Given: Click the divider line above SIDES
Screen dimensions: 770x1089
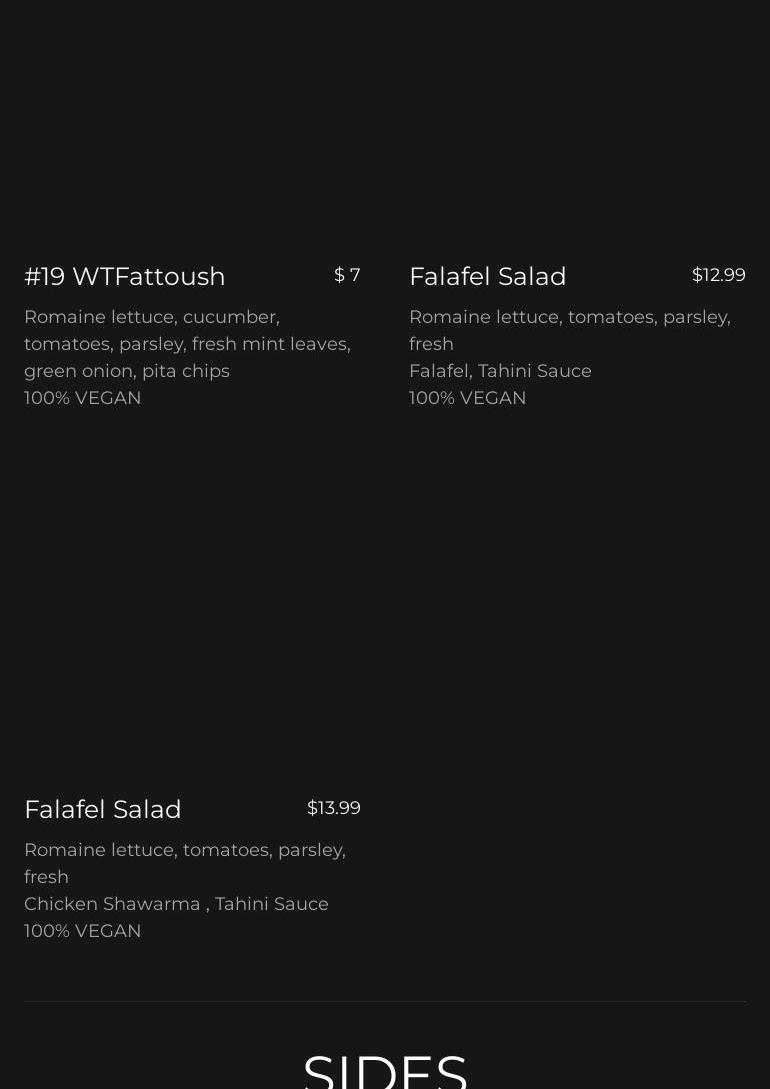Looking at the screenshot, I should pos(385,1002).
